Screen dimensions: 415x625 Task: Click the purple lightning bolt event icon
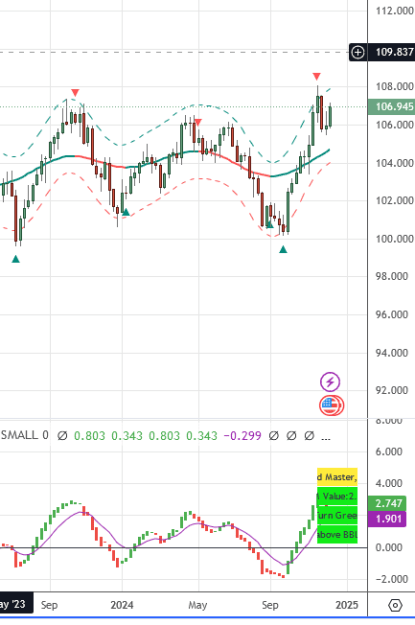point(330,382)
